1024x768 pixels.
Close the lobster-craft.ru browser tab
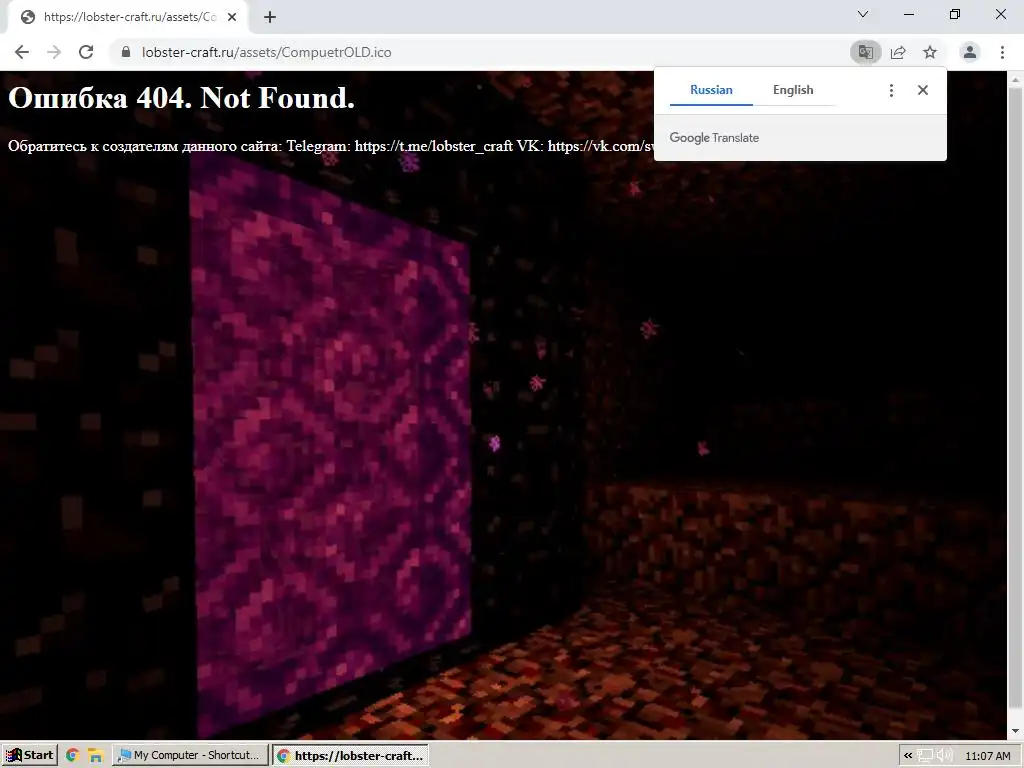click(x=232, y=17)
